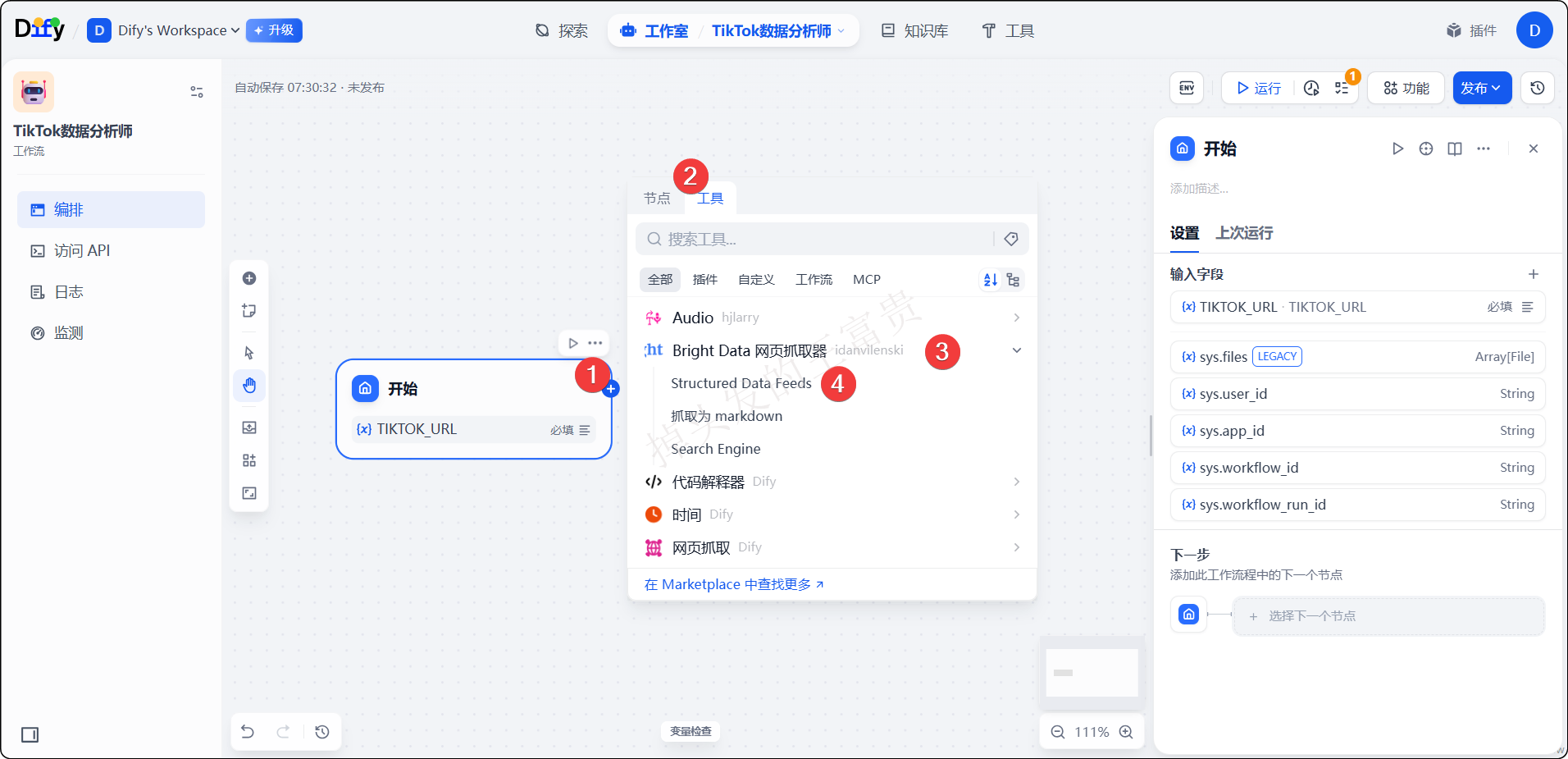Viewport: 1568px width, 759px height.
Task: Click the 升级 upgrade button
Action: (274, 30)
